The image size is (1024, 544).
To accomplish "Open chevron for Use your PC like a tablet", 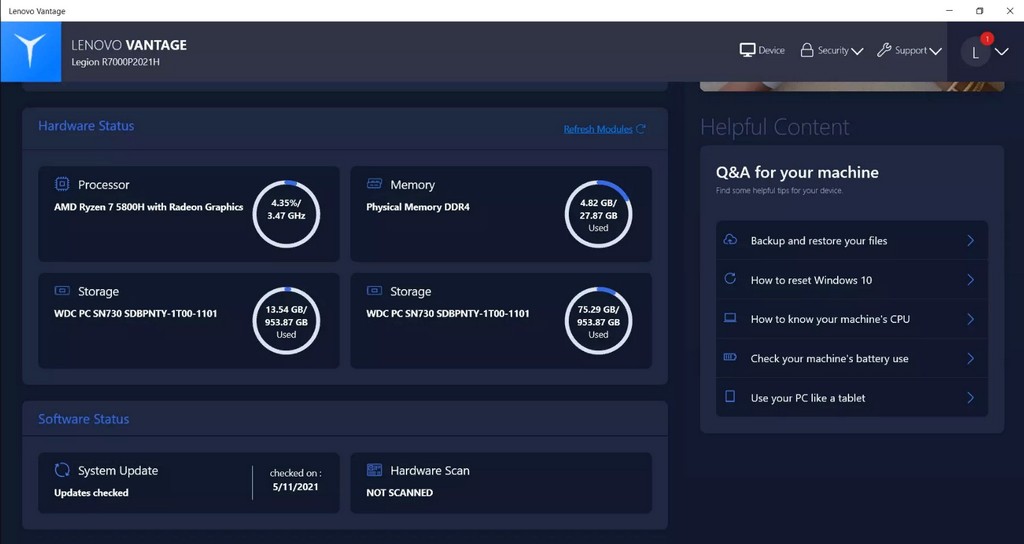I will 970,397.
